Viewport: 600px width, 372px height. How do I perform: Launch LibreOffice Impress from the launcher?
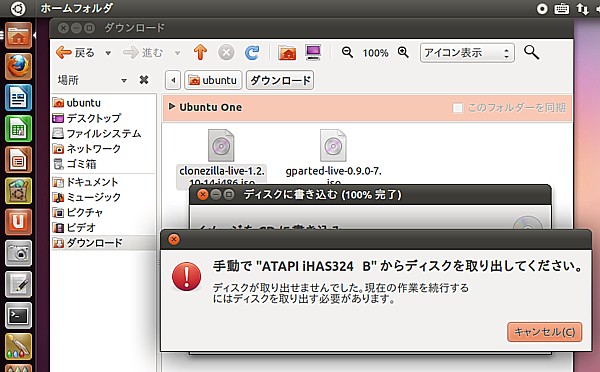pyautogui.click(x=18, y=160)
